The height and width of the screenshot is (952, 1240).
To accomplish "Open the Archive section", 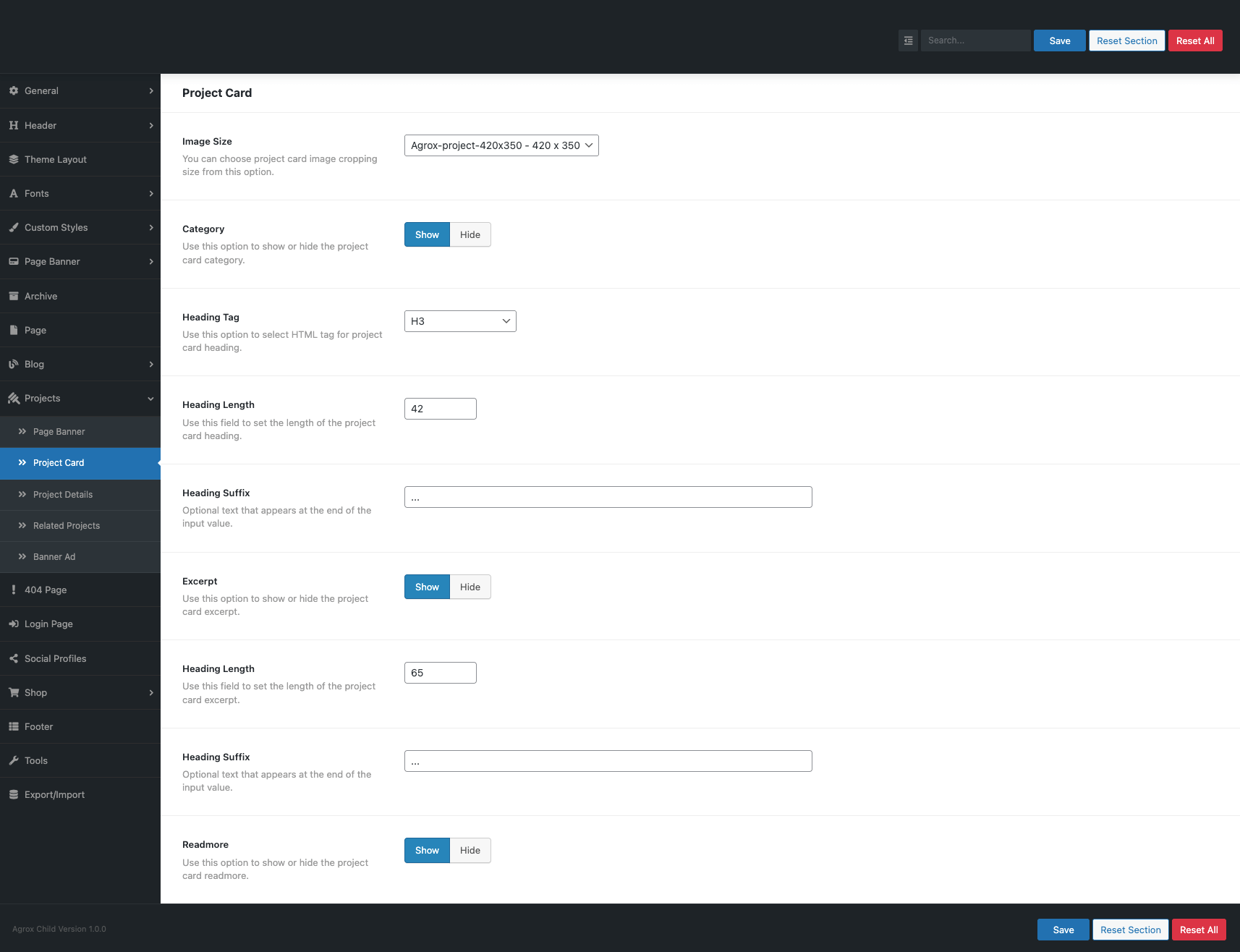I will coord(80,296).
